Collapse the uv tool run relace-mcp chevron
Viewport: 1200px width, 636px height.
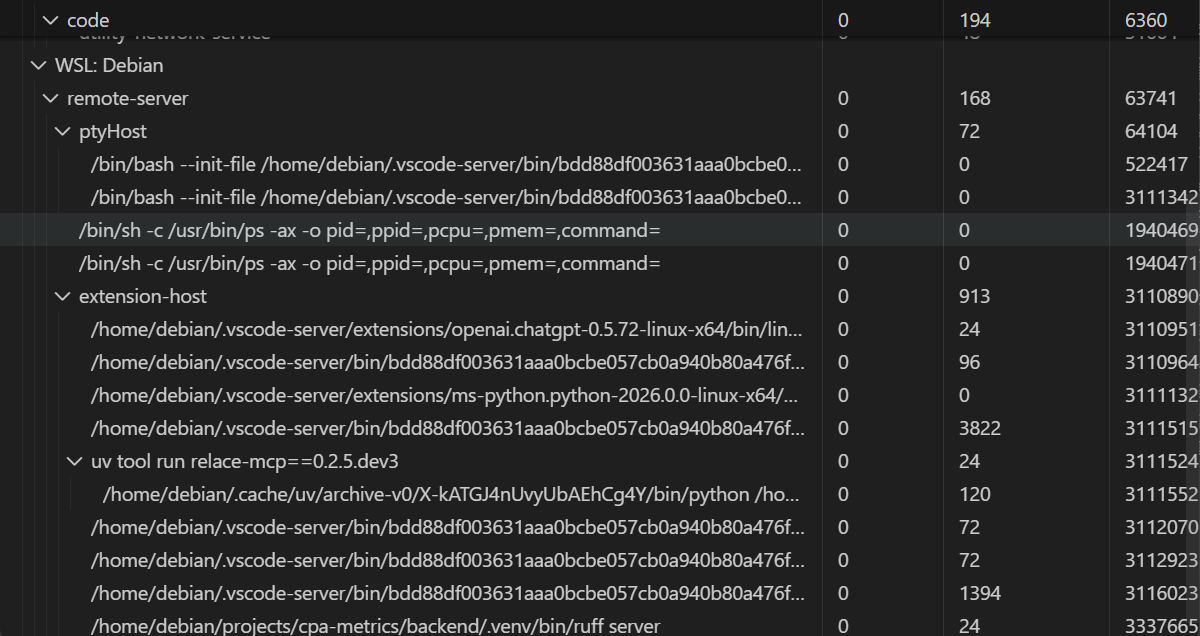pyautogui.click(x=75, y=461)
